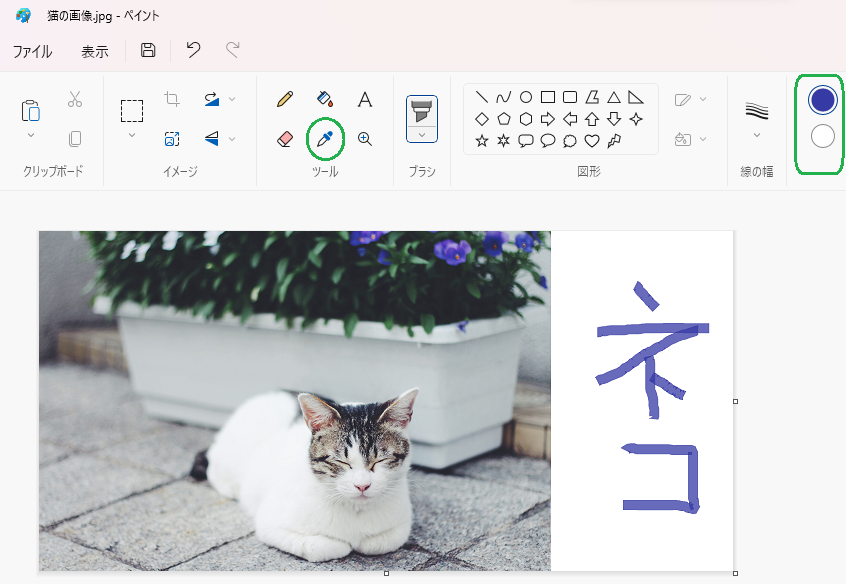Select the Eraser tool
848x584 pixels.
click(284, 140)
